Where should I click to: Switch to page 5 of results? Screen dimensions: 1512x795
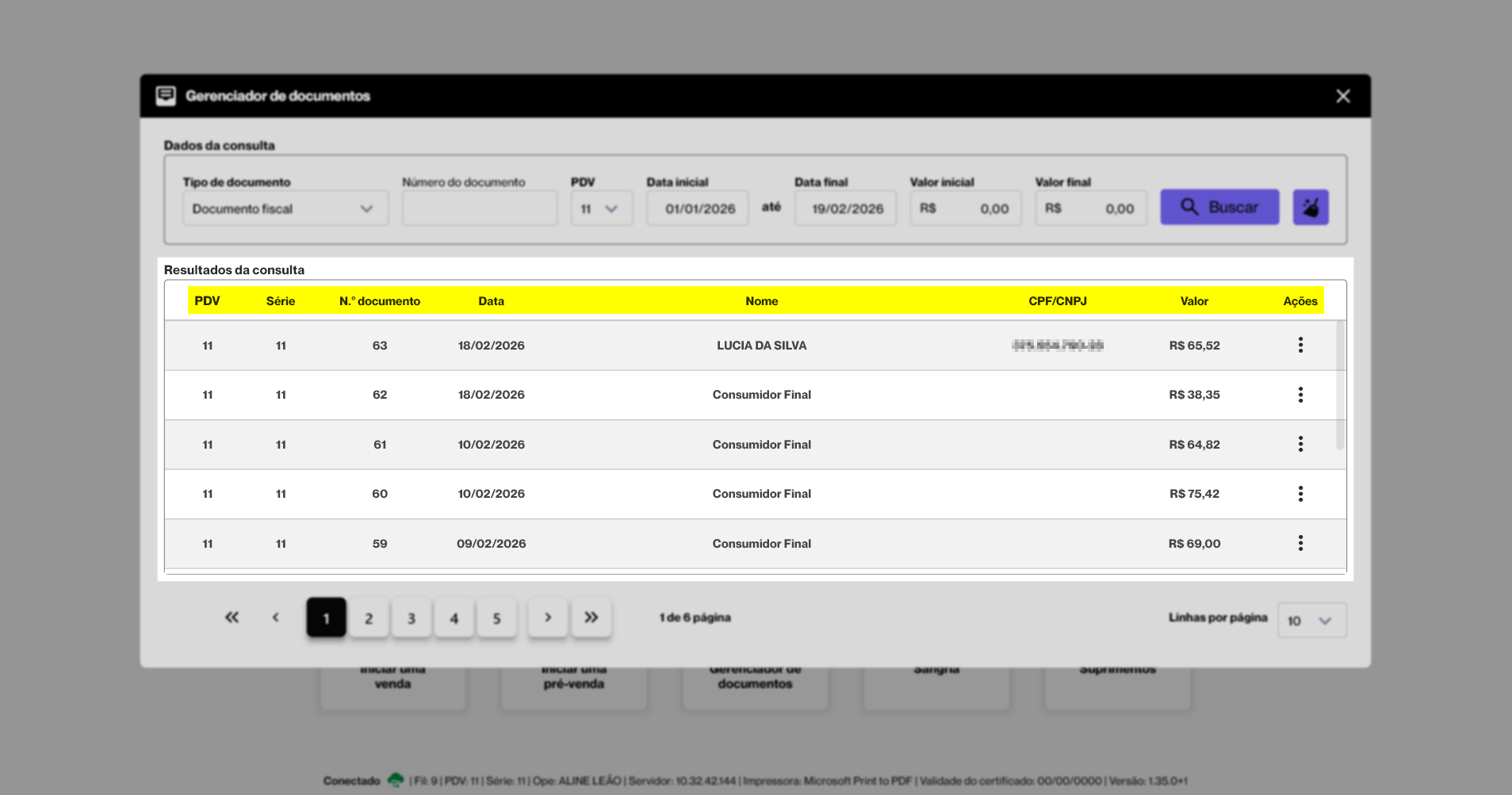496,618
